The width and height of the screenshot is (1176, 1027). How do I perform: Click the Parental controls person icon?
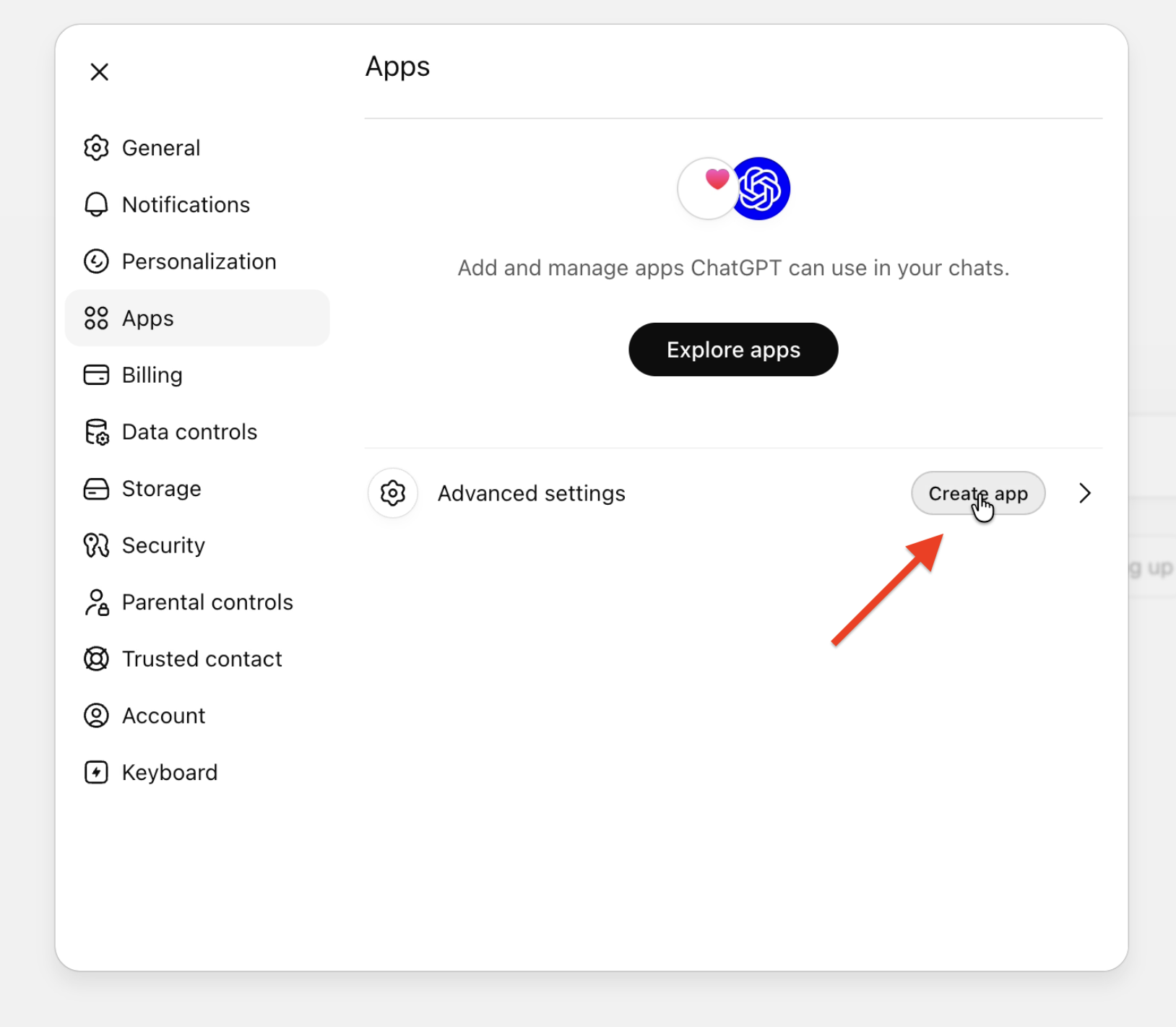(96, 602)
